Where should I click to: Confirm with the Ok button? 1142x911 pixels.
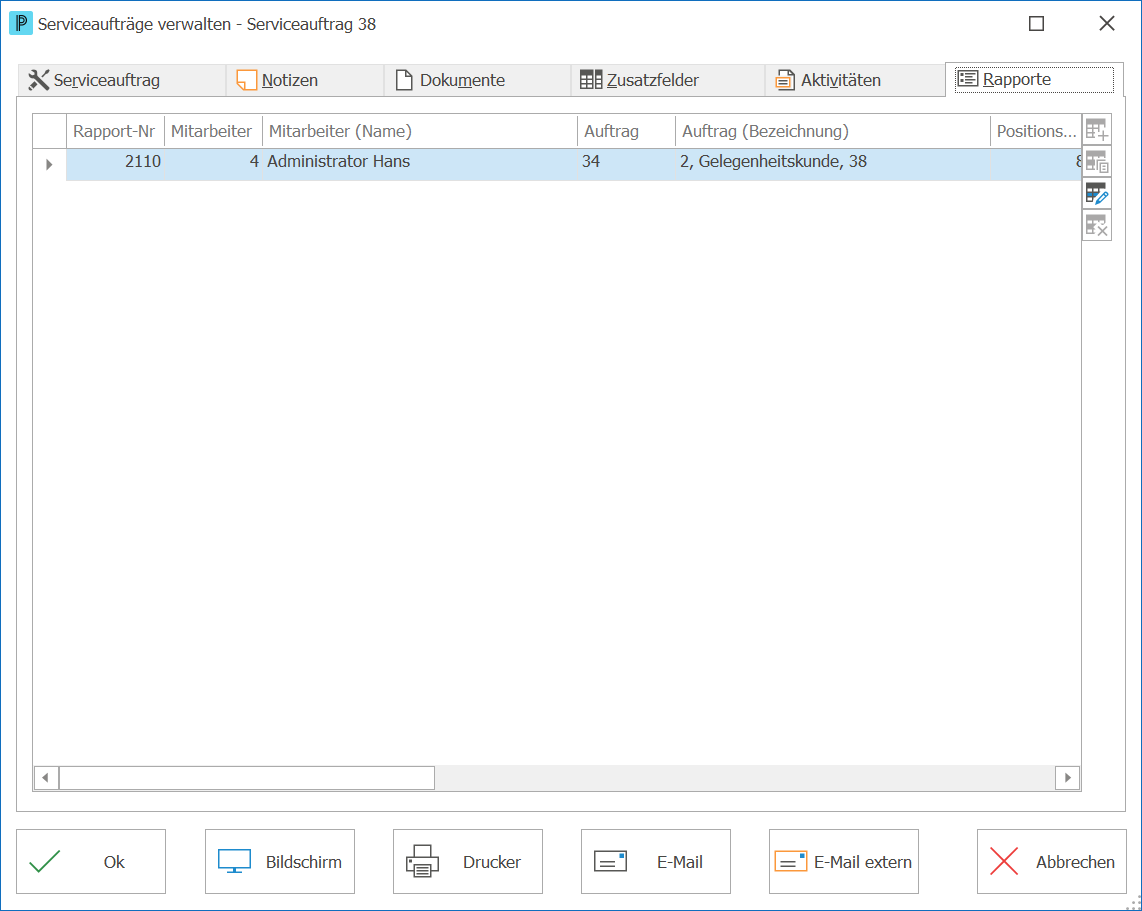[91, 861]
